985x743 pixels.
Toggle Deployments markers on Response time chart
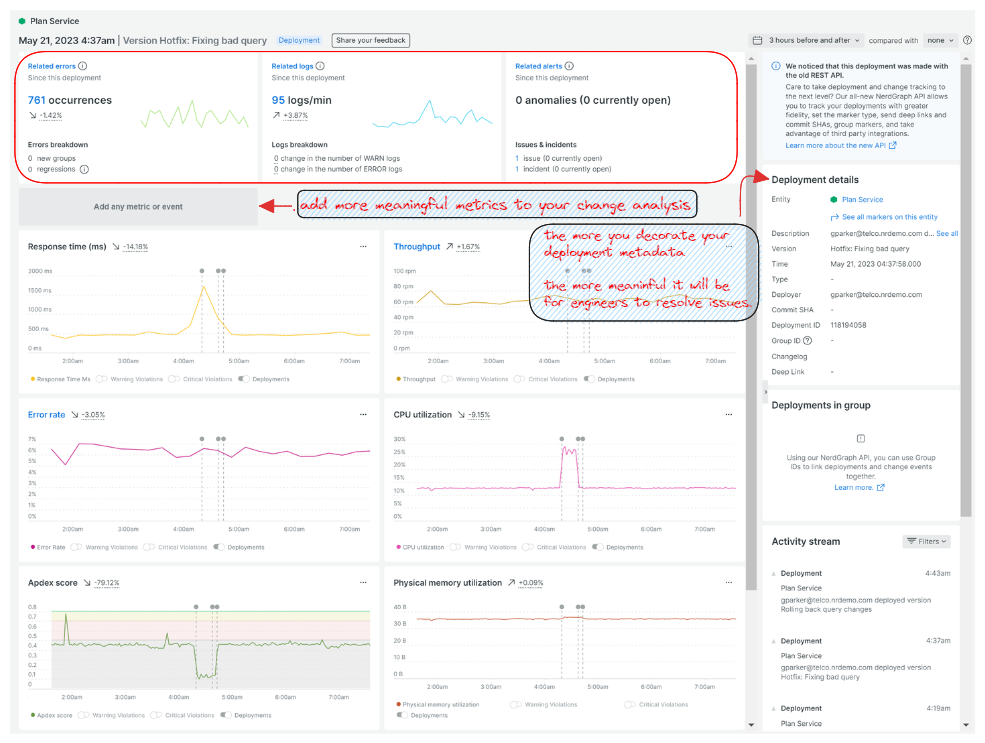point(242,380)
